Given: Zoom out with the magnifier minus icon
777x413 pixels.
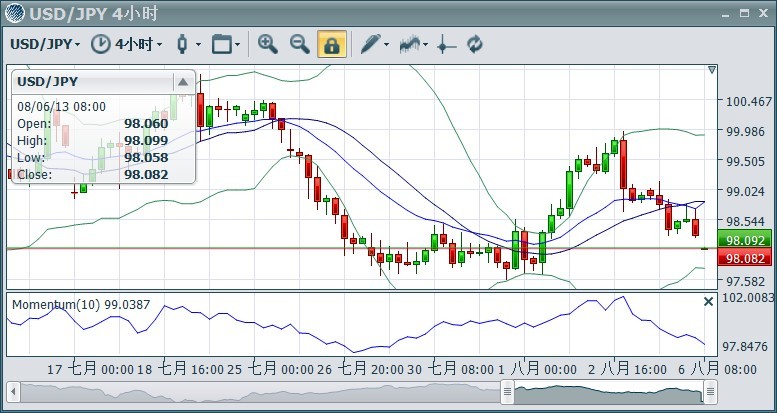Looking at the screenshot, I should [299, 44].
